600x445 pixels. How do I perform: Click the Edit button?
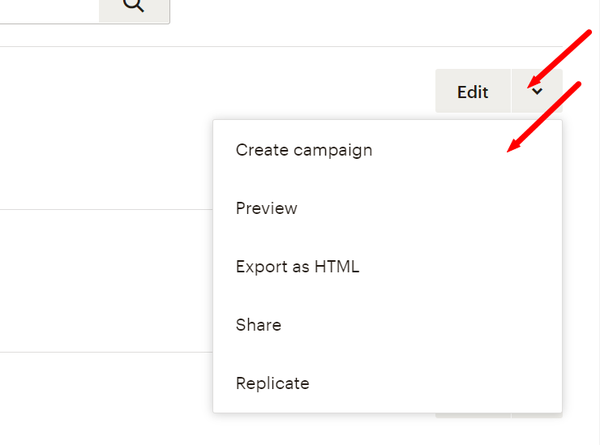pyautogui.click(x=473, y=92)
